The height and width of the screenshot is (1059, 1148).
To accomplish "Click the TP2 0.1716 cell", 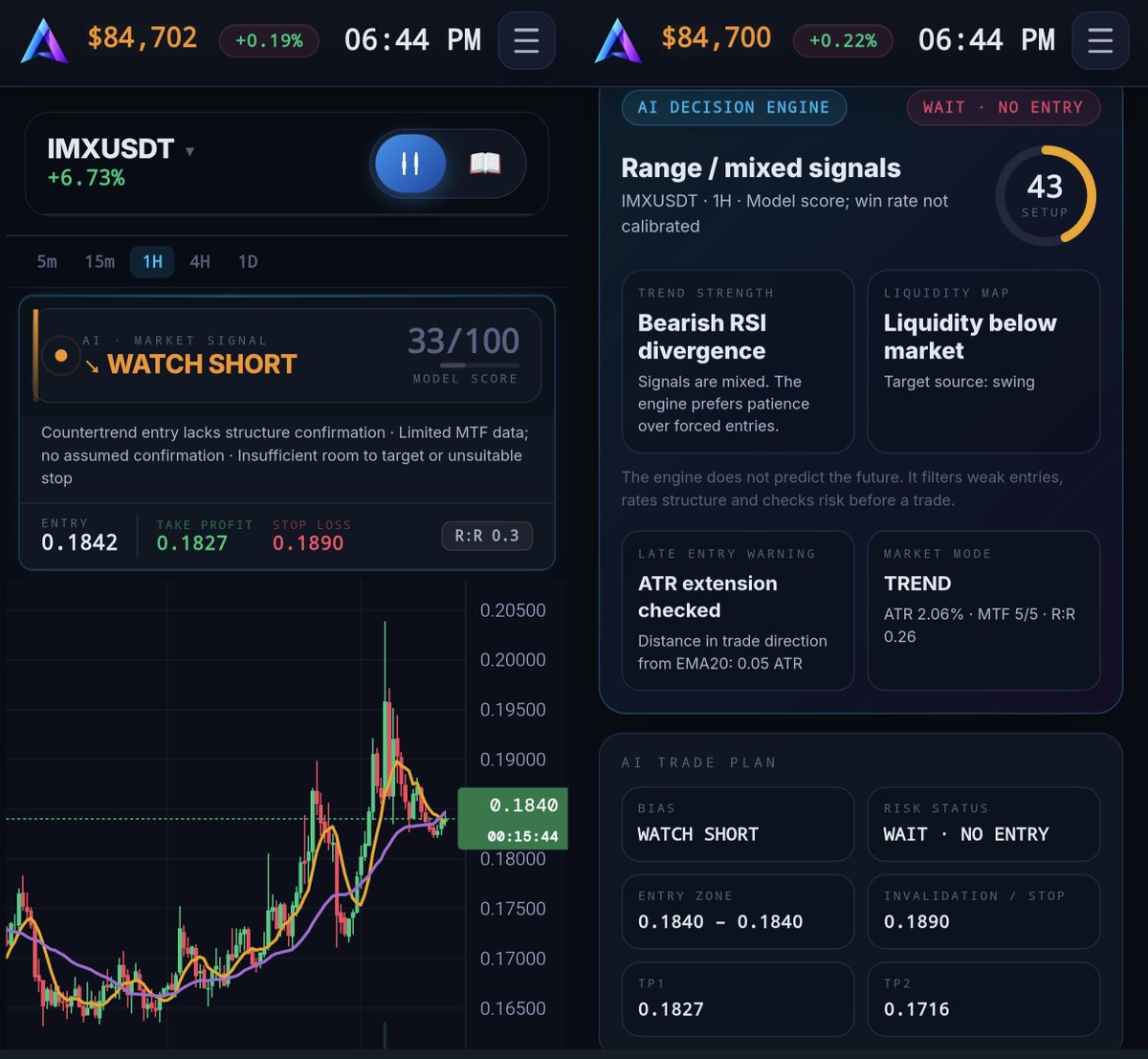I will [983, 999].
